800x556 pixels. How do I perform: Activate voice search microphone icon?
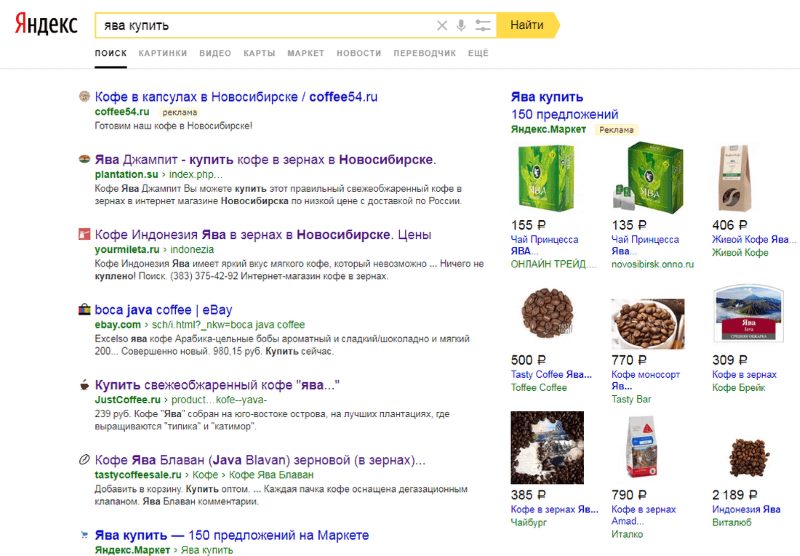(x=461, y=26)
